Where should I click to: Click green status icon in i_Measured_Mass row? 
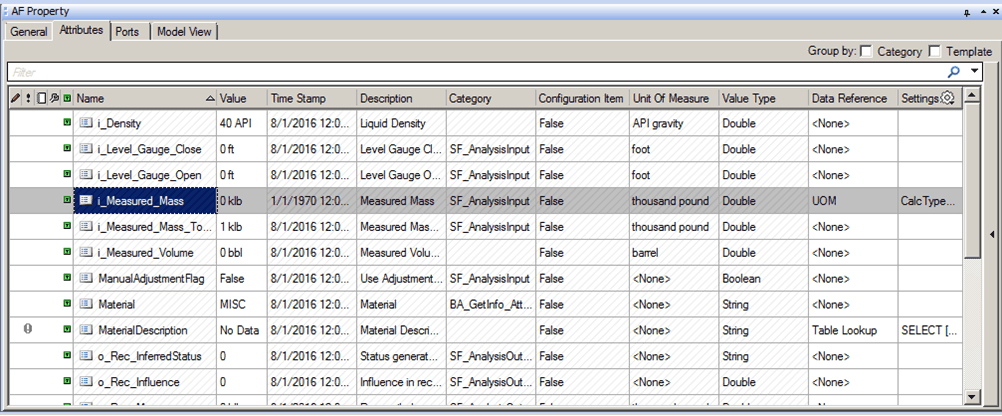click(x=67, y=200)
